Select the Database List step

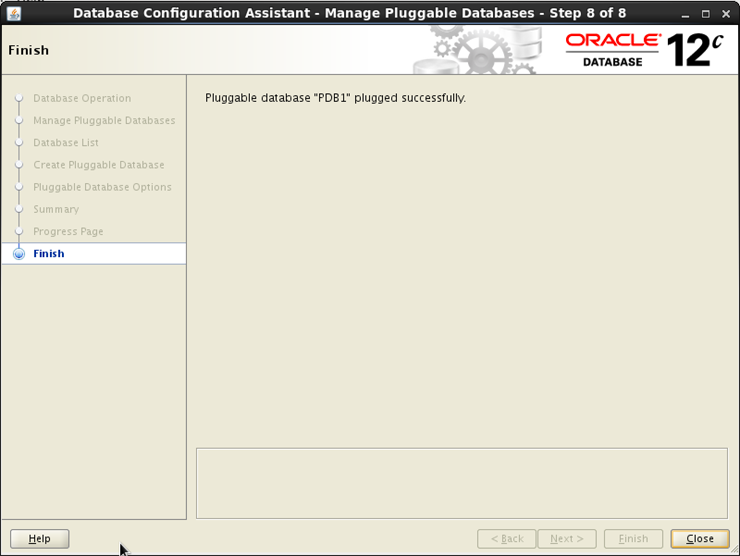pos(66,143)
